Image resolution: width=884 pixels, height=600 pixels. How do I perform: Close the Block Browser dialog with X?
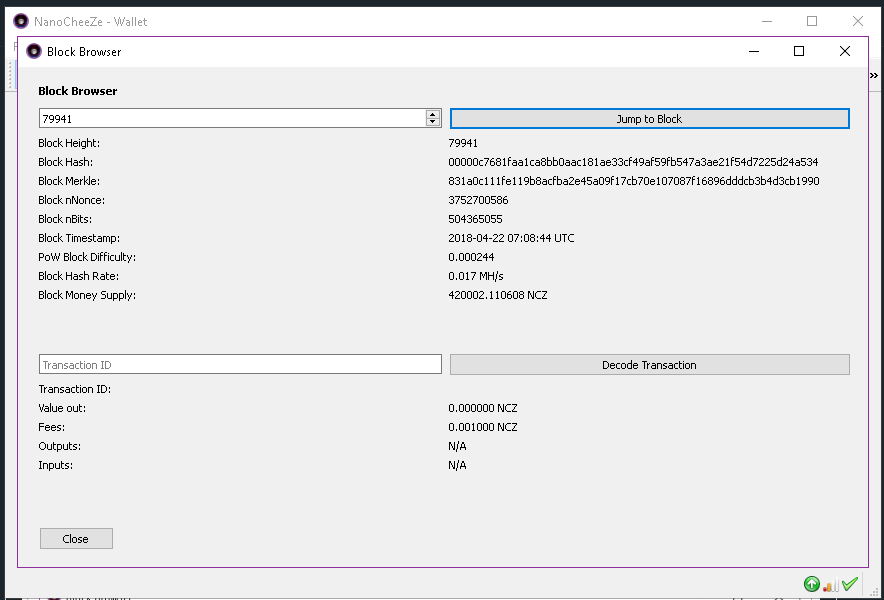pyautogui.click(x=845, y=51)
